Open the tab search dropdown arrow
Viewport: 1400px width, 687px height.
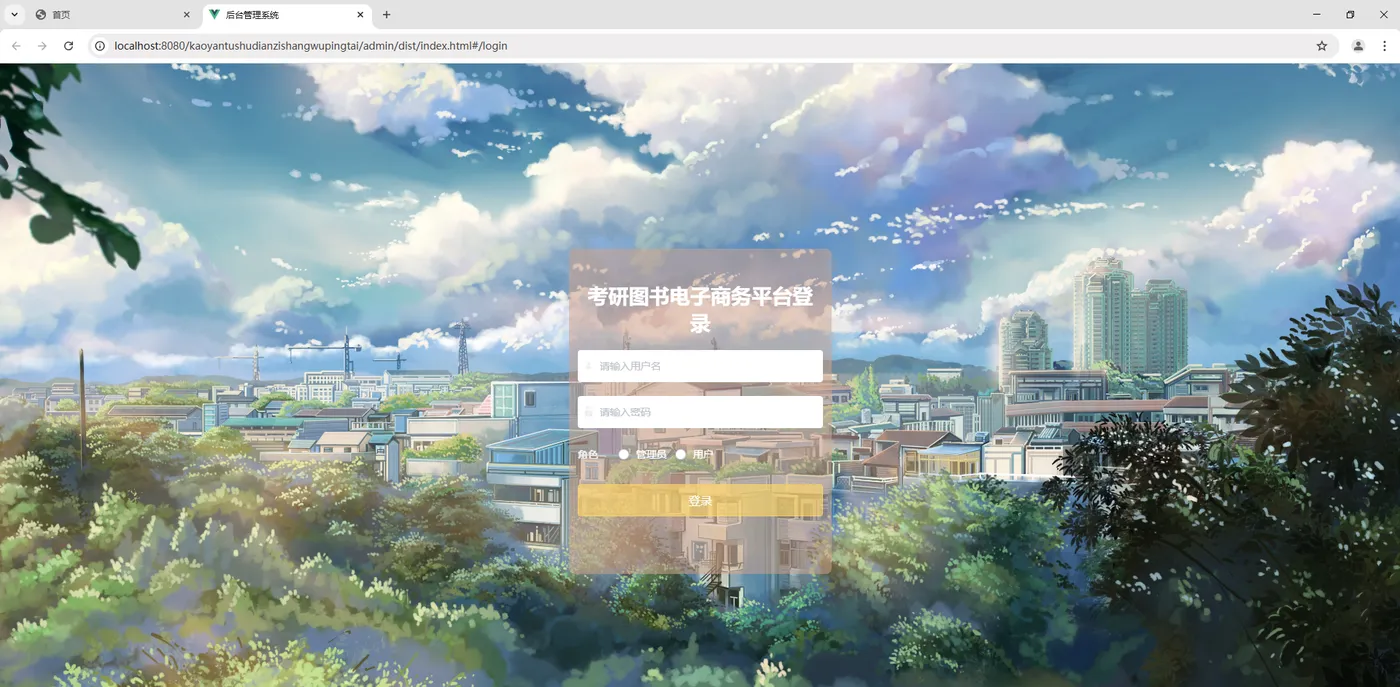(14, 15)
